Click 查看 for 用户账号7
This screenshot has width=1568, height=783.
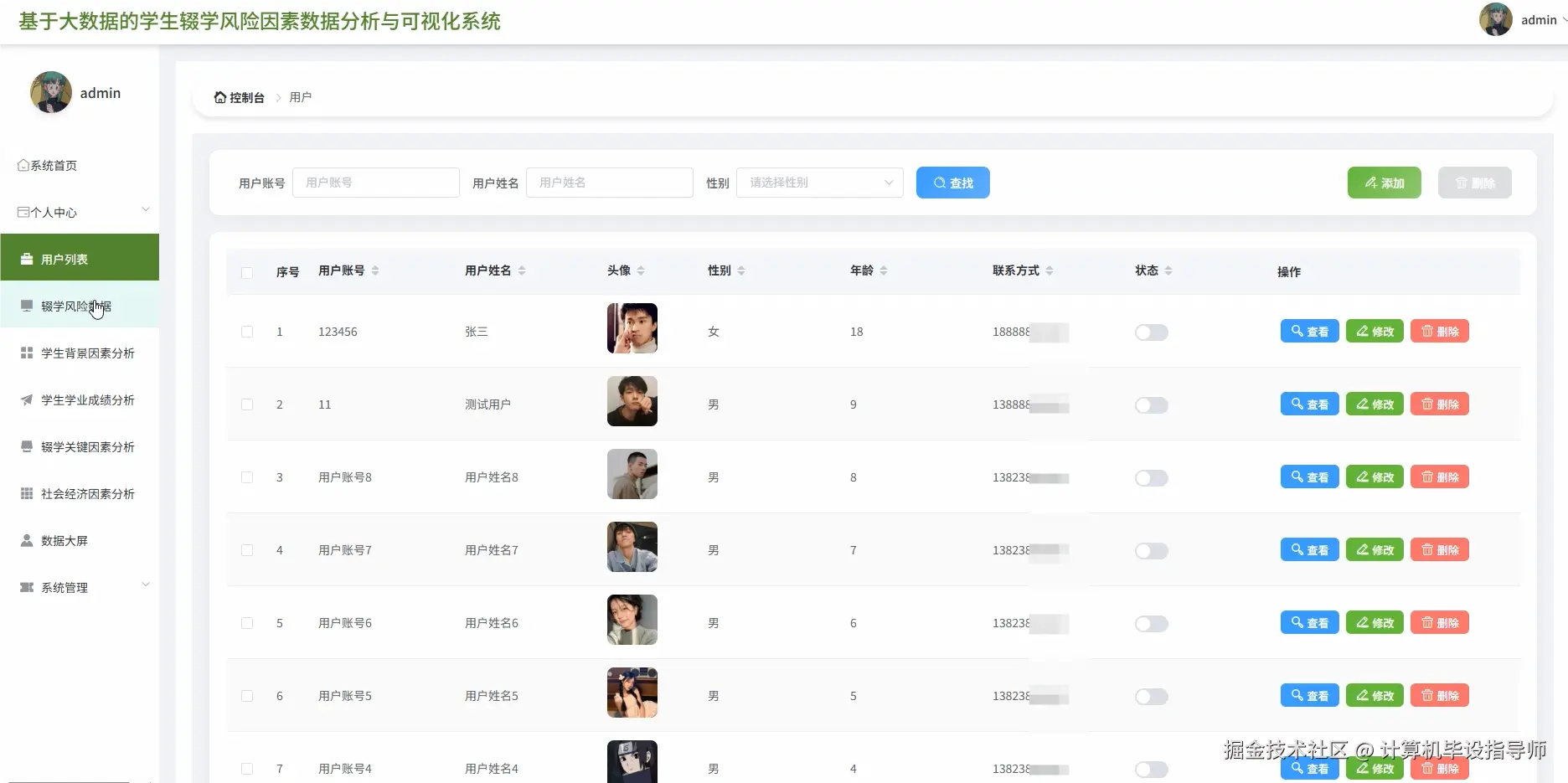click(x=1310, y=550)
